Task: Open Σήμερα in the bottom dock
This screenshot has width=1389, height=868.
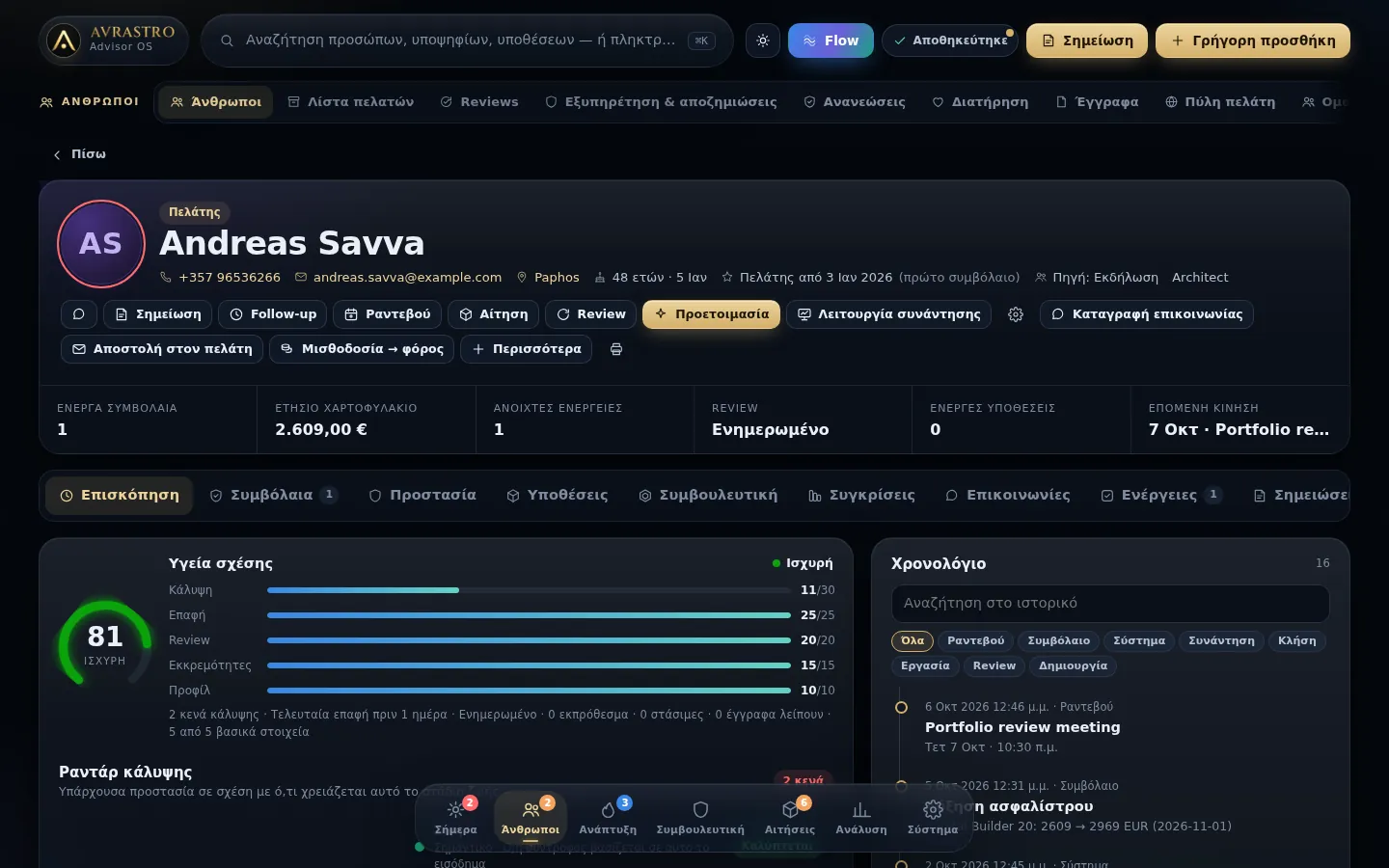Action: (456, 817)
